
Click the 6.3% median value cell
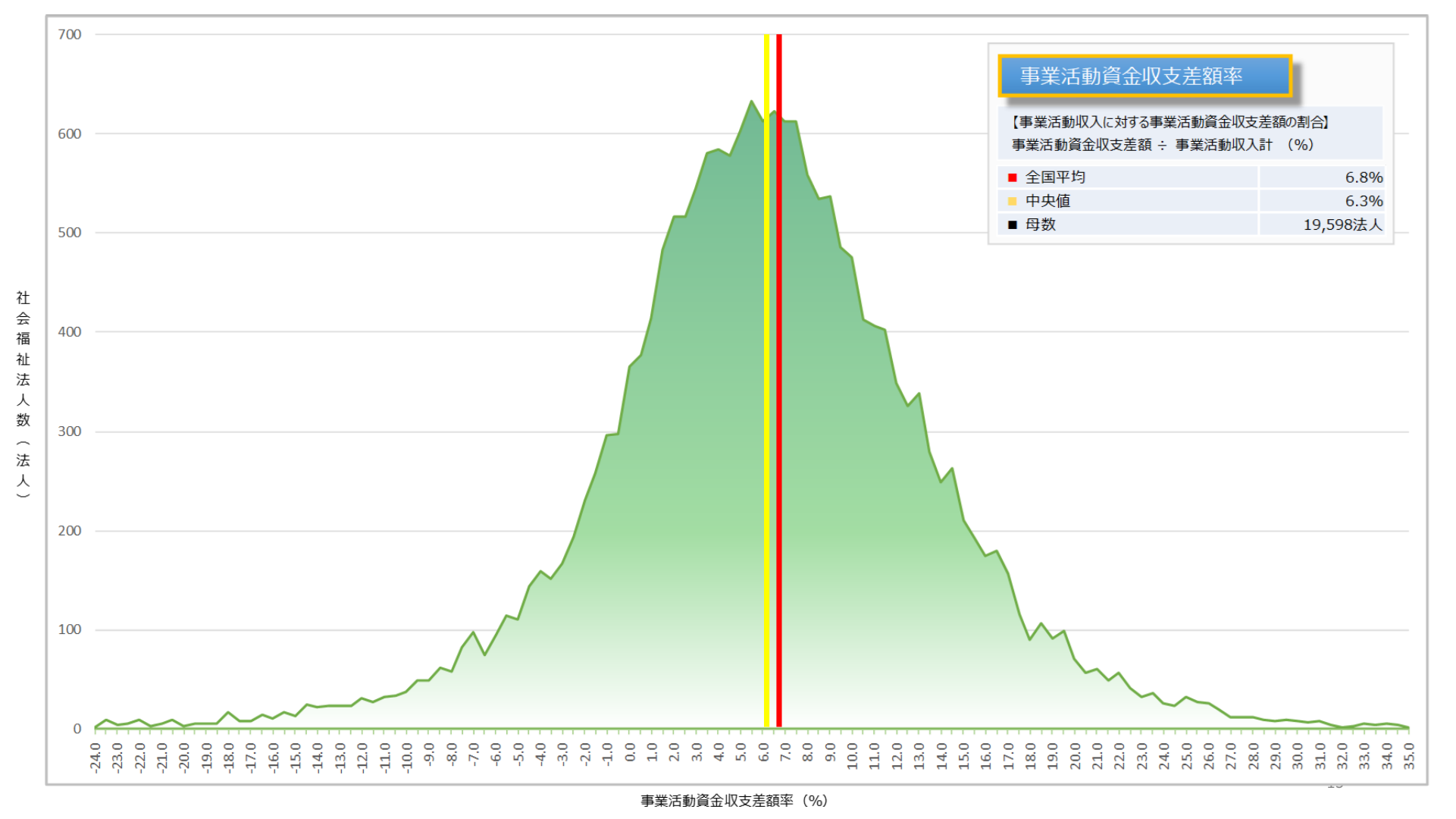coord(1364,201)
